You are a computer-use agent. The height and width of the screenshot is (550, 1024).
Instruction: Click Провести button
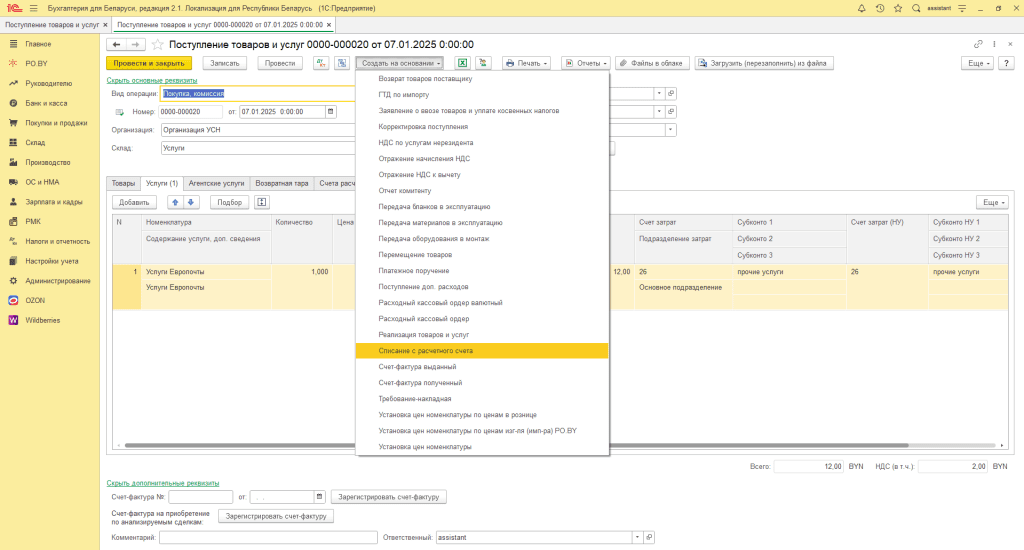click(280, 63)
